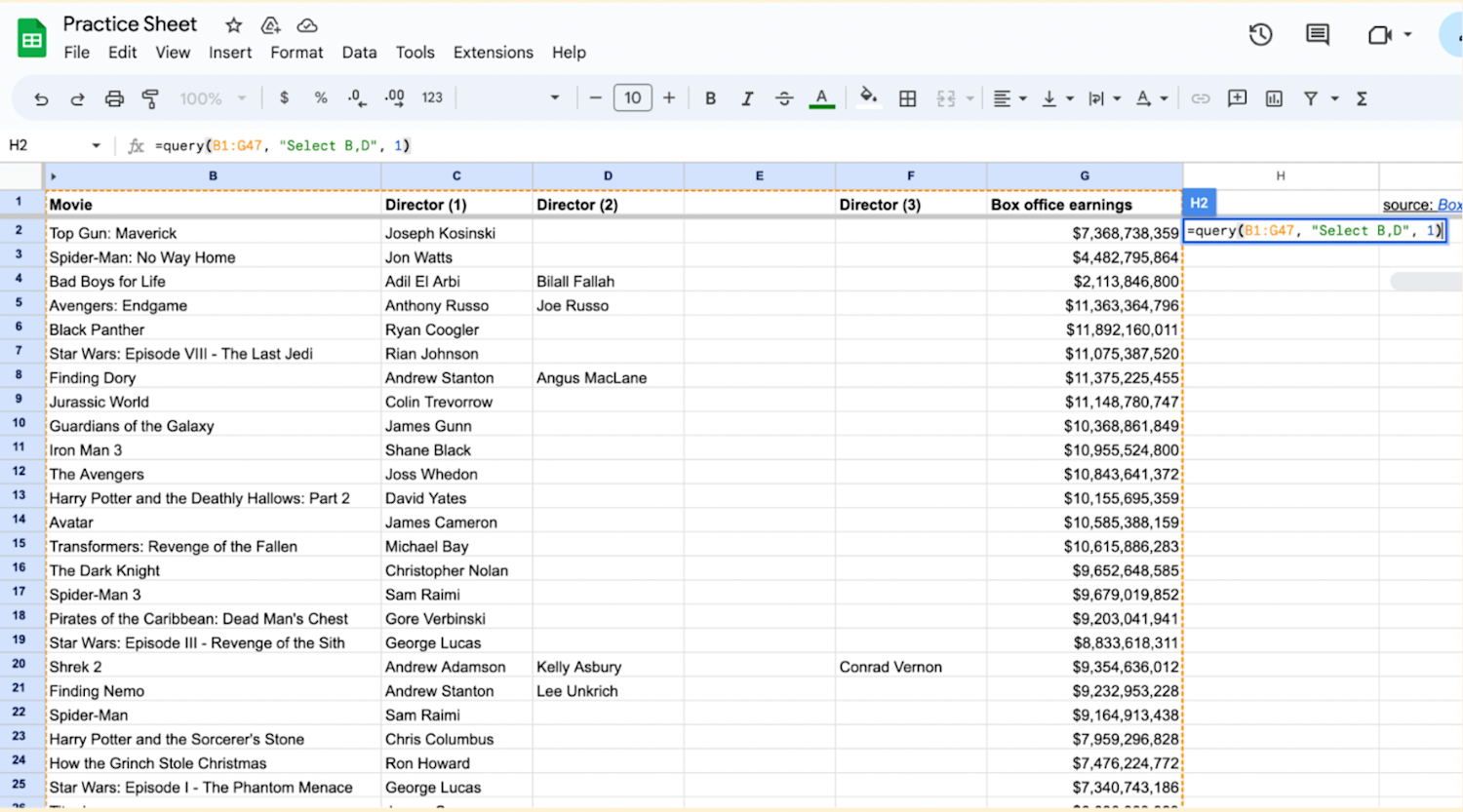Open the Help menu
Viewport: 1463px width, 812px height.
coord(569,53)
